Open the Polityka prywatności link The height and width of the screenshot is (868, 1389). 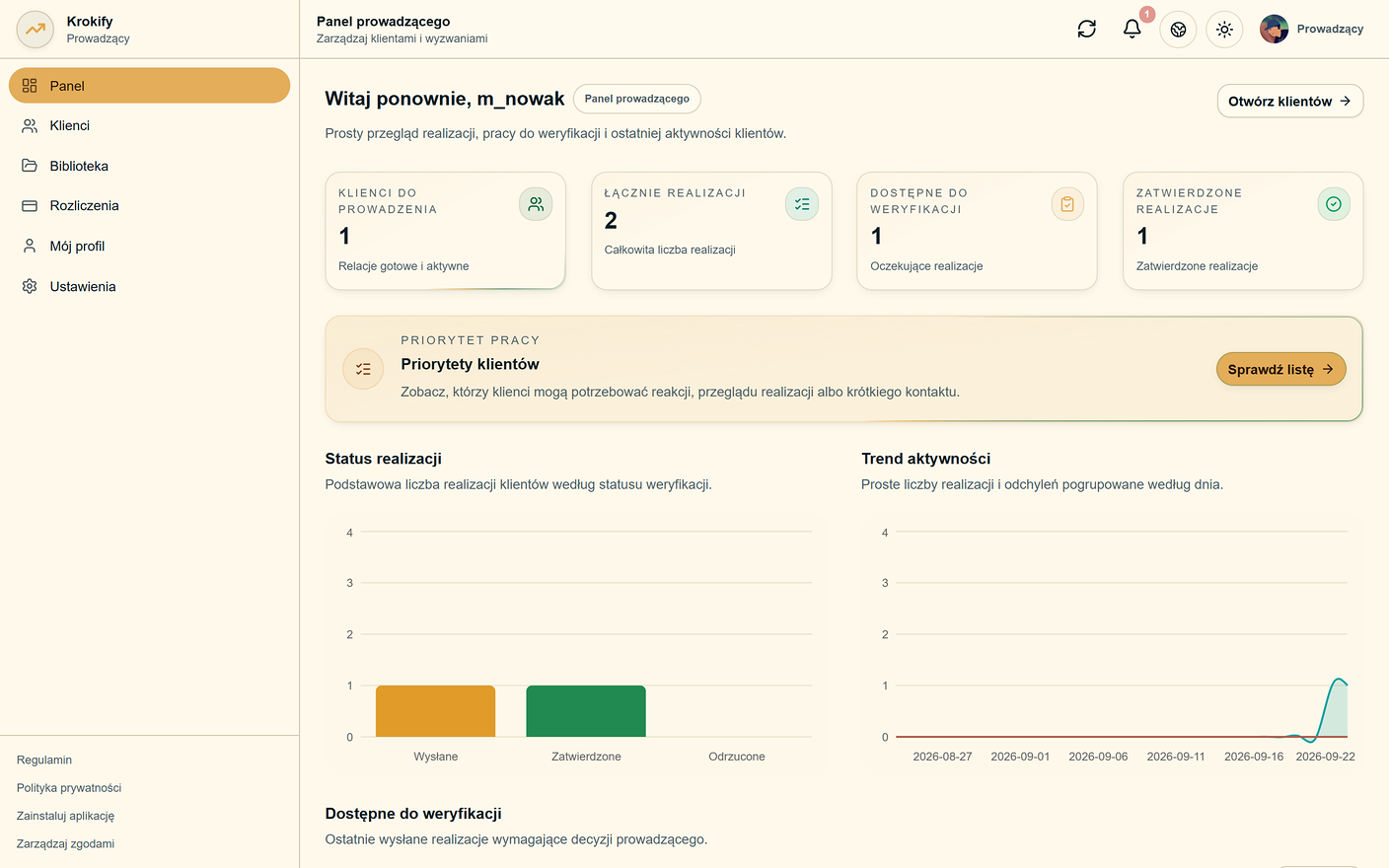click(x=69, y=788)
